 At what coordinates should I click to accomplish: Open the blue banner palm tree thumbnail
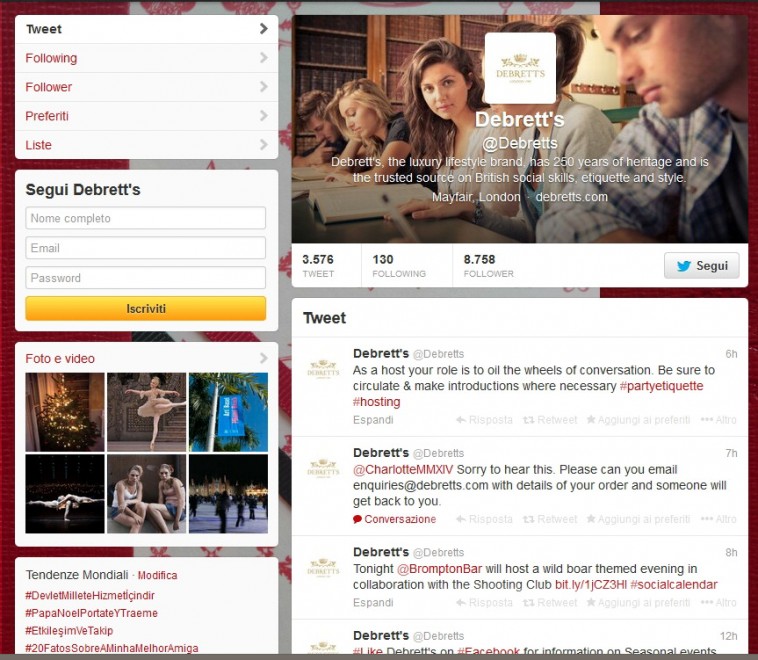[x=228, y=412]
